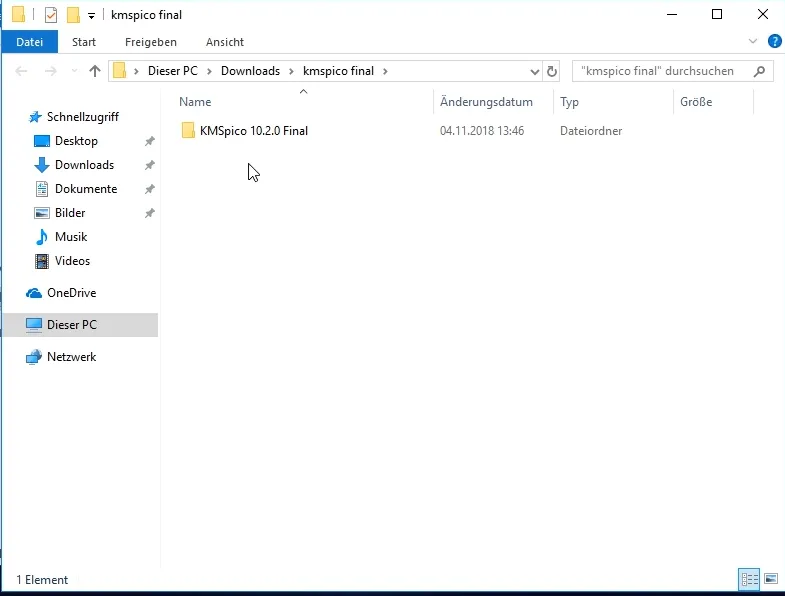
Task: Click the kmspico final breadcrumb
Action: (x=338, y=71)
